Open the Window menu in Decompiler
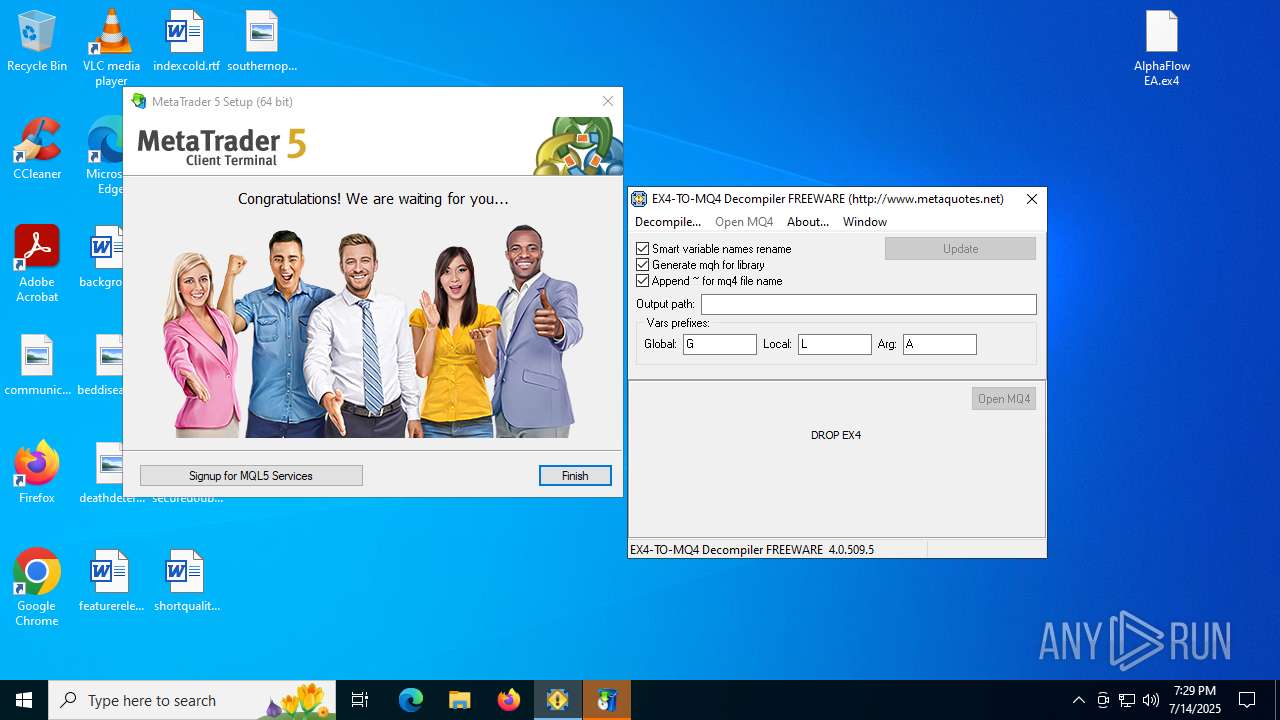The image size is (1280, 720). pyautogui.click(x=865, y=222)
